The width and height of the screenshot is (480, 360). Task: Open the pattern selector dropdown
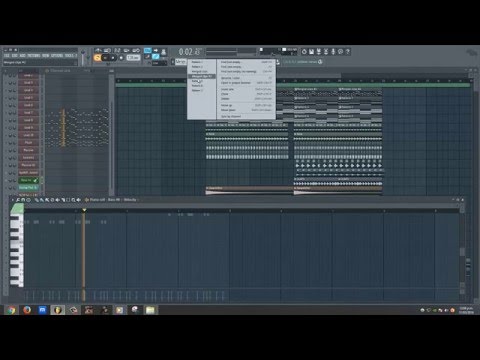181,62
